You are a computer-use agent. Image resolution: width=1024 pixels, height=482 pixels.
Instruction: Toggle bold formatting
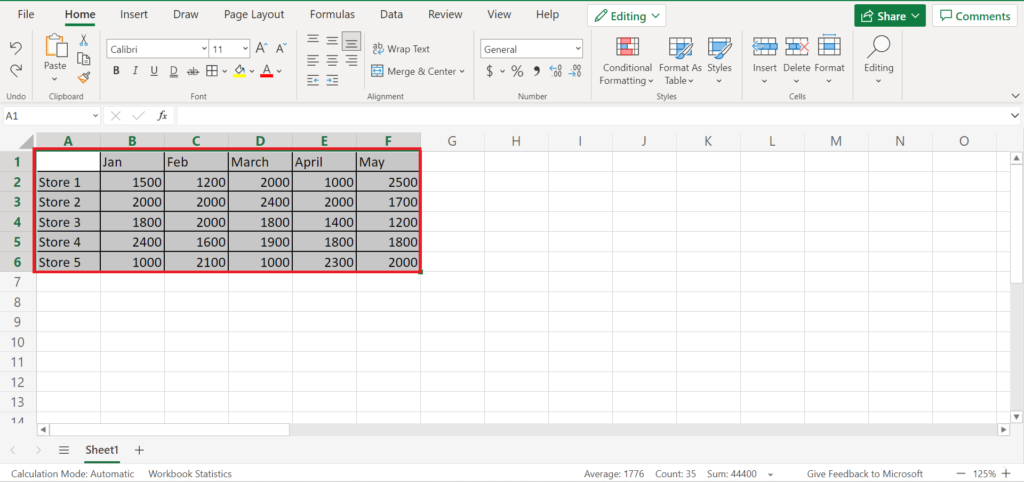(116, 71)
